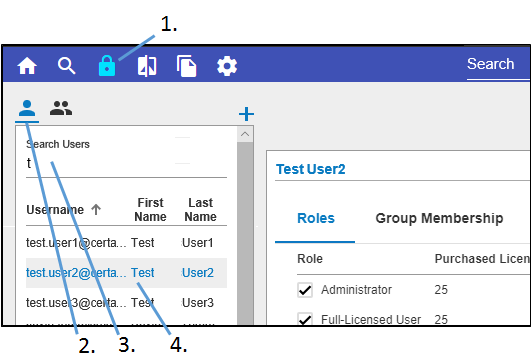Click Last Name cell User2

pos(198,273)
